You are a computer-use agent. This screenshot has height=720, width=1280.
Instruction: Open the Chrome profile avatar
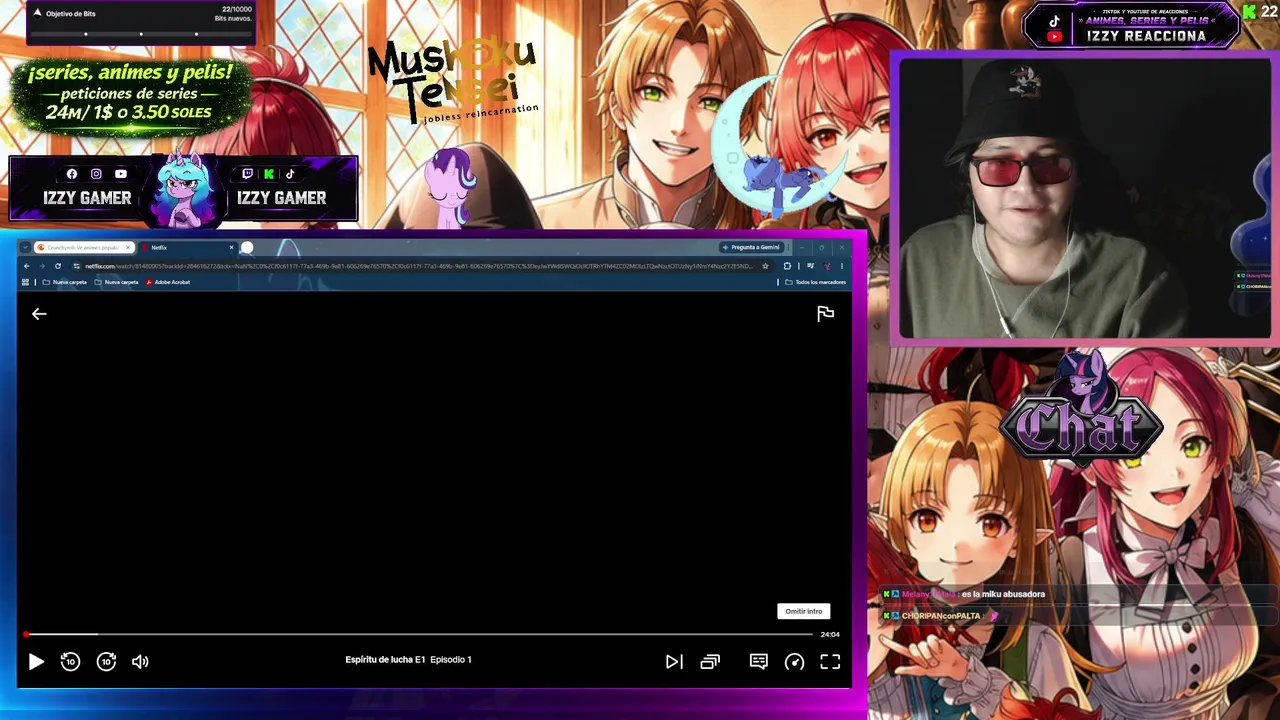[826, 266]
